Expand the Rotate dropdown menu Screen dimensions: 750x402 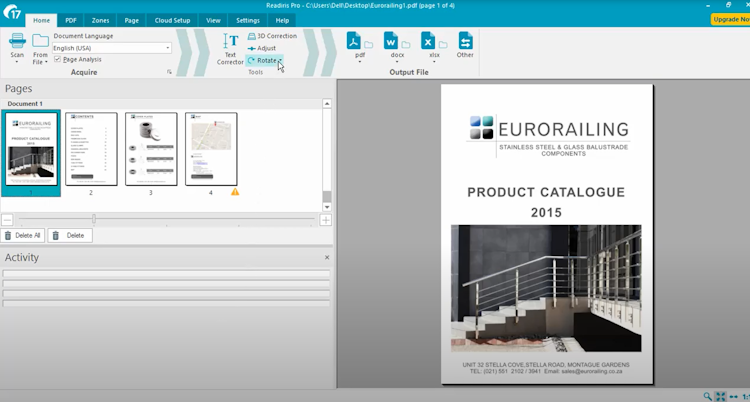[280, 60]
